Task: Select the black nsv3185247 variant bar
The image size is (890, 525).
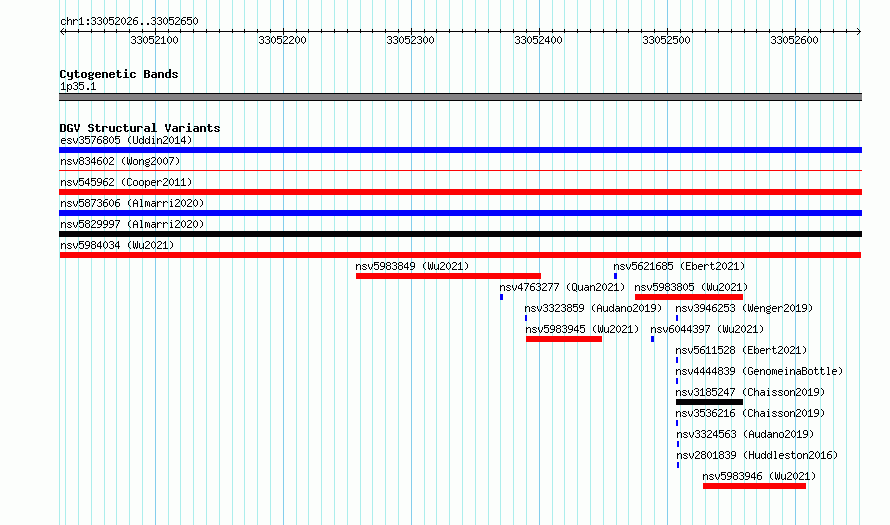Action: click(x=710, y=402)
